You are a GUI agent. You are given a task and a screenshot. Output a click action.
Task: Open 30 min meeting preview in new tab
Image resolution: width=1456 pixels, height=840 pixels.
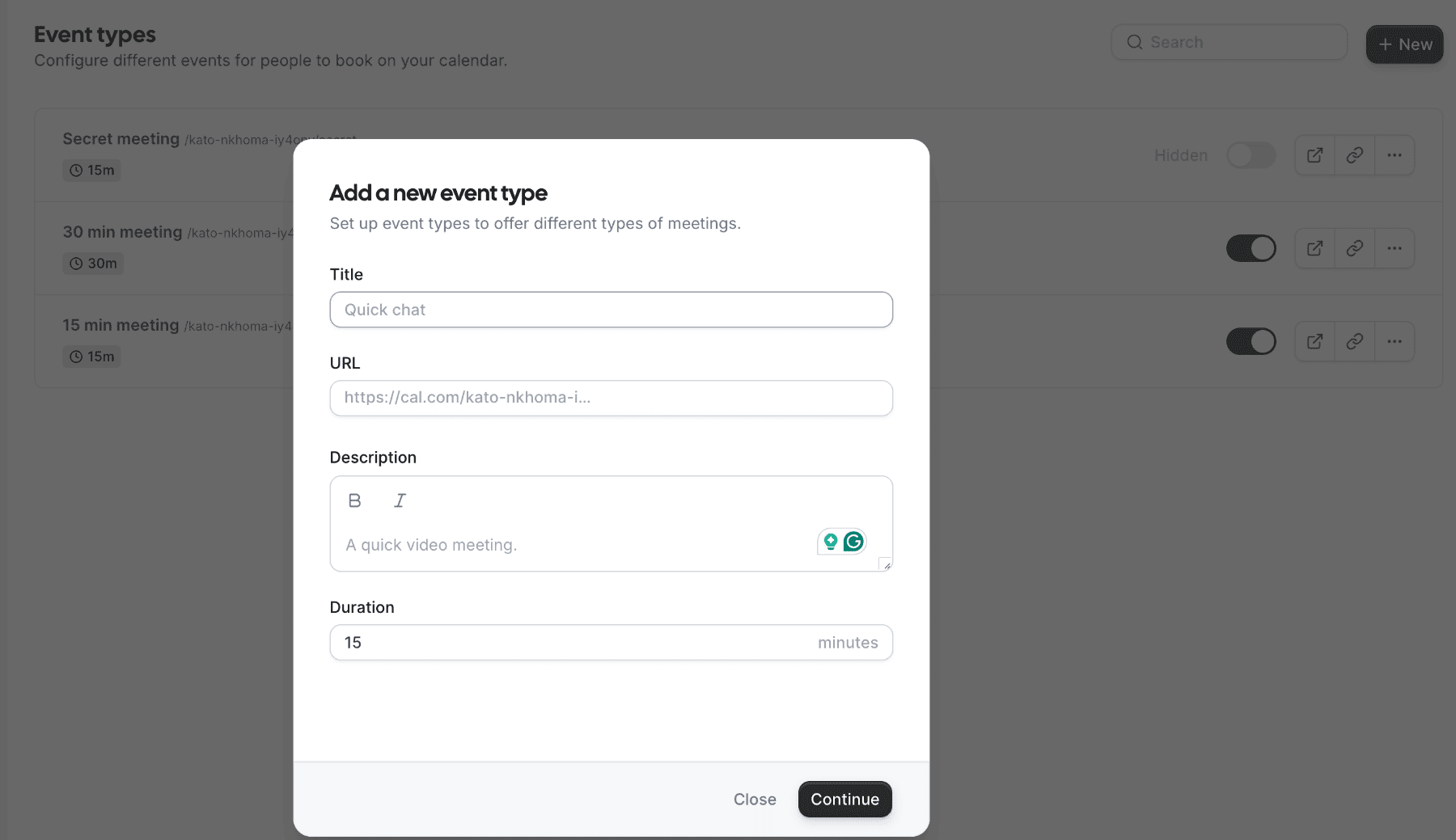coord(1314,248)
